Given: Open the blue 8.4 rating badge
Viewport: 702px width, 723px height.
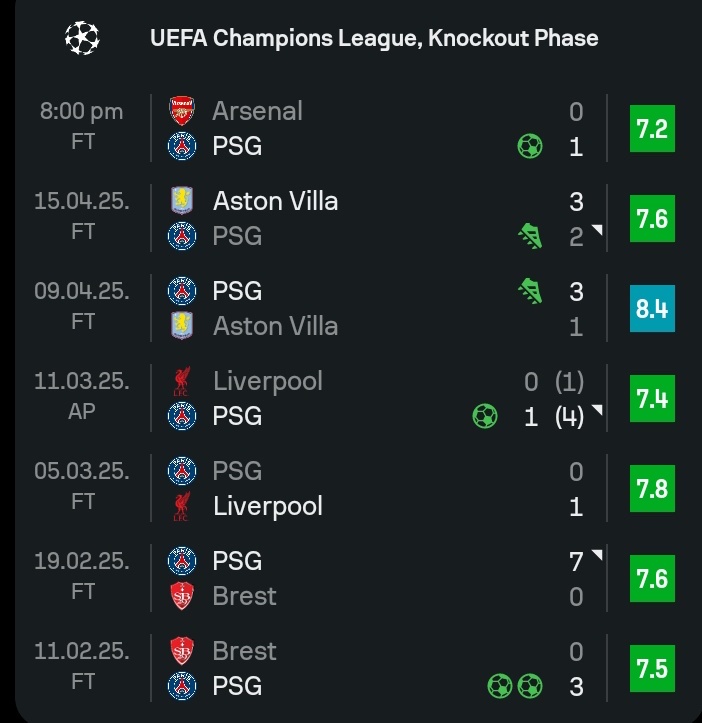Looking at the screenshot, I should (x=652, y=309).
